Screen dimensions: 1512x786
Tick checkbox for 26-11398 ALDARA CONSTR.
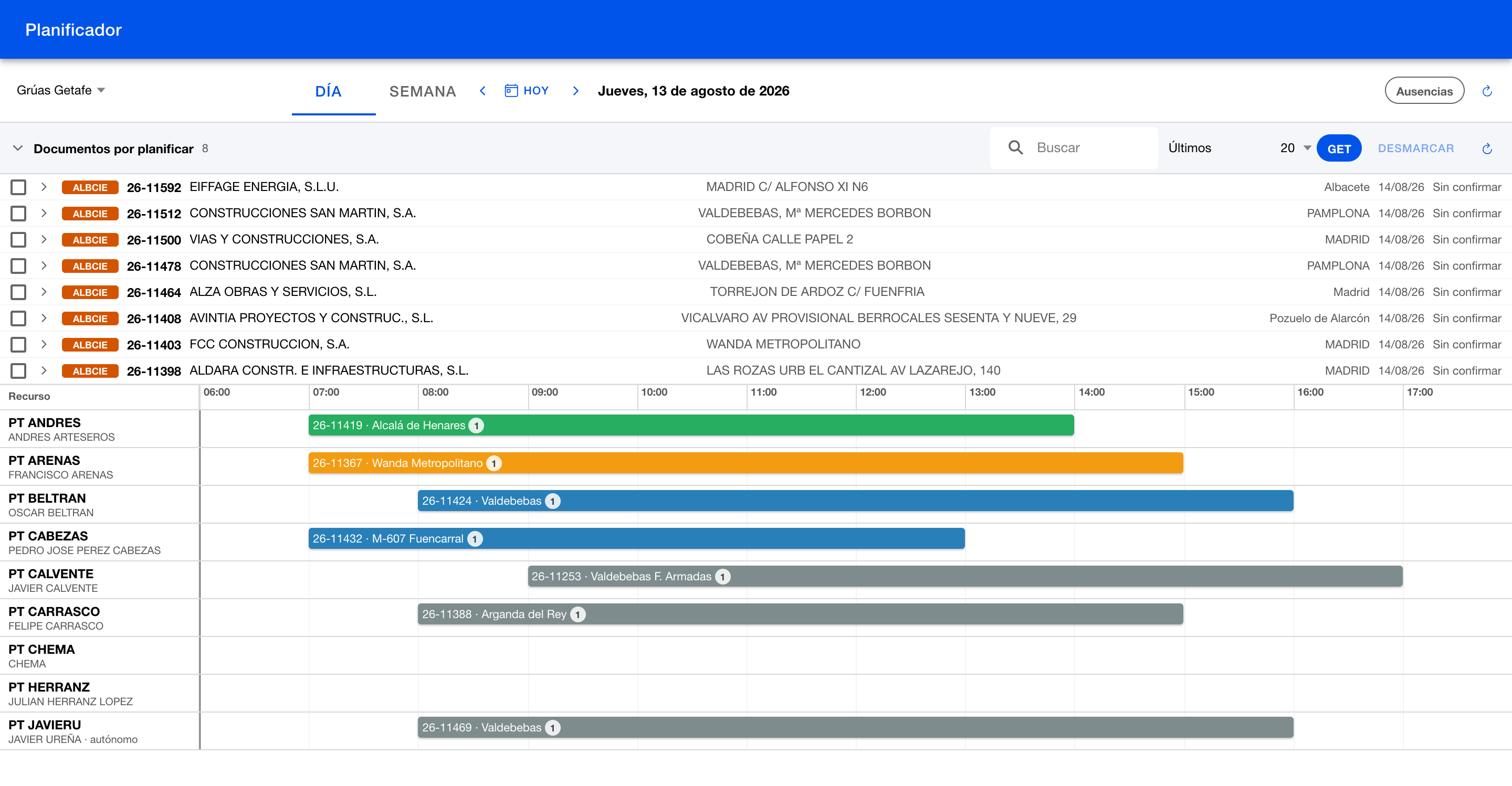(x=19, y=371)
